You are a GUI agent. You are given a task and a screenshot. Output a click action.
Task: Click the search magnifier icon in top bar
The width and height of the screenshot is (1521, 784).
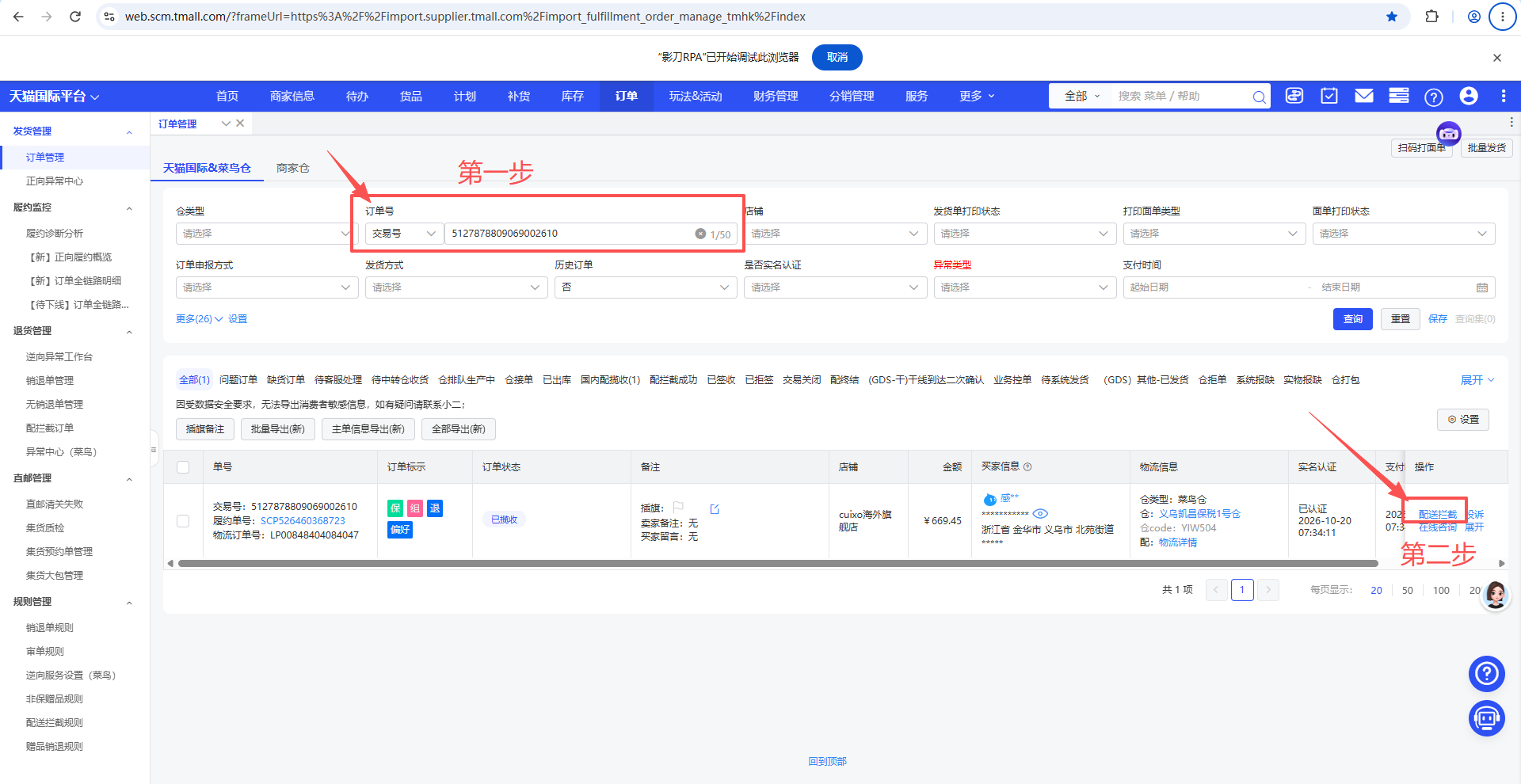click(1259, 97)
